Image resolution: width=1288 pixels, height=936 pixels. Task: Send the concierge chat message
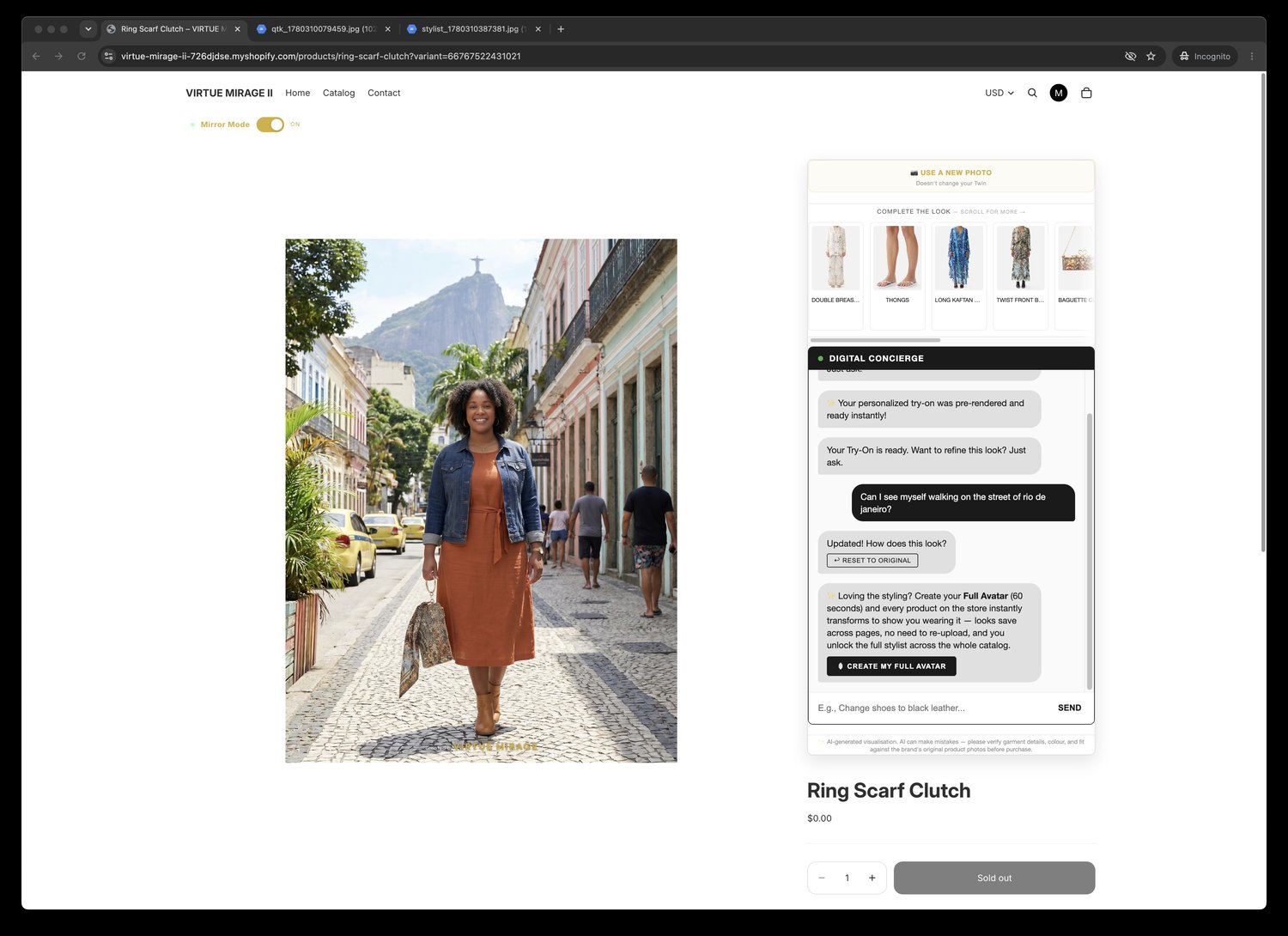pos(1069,708)
